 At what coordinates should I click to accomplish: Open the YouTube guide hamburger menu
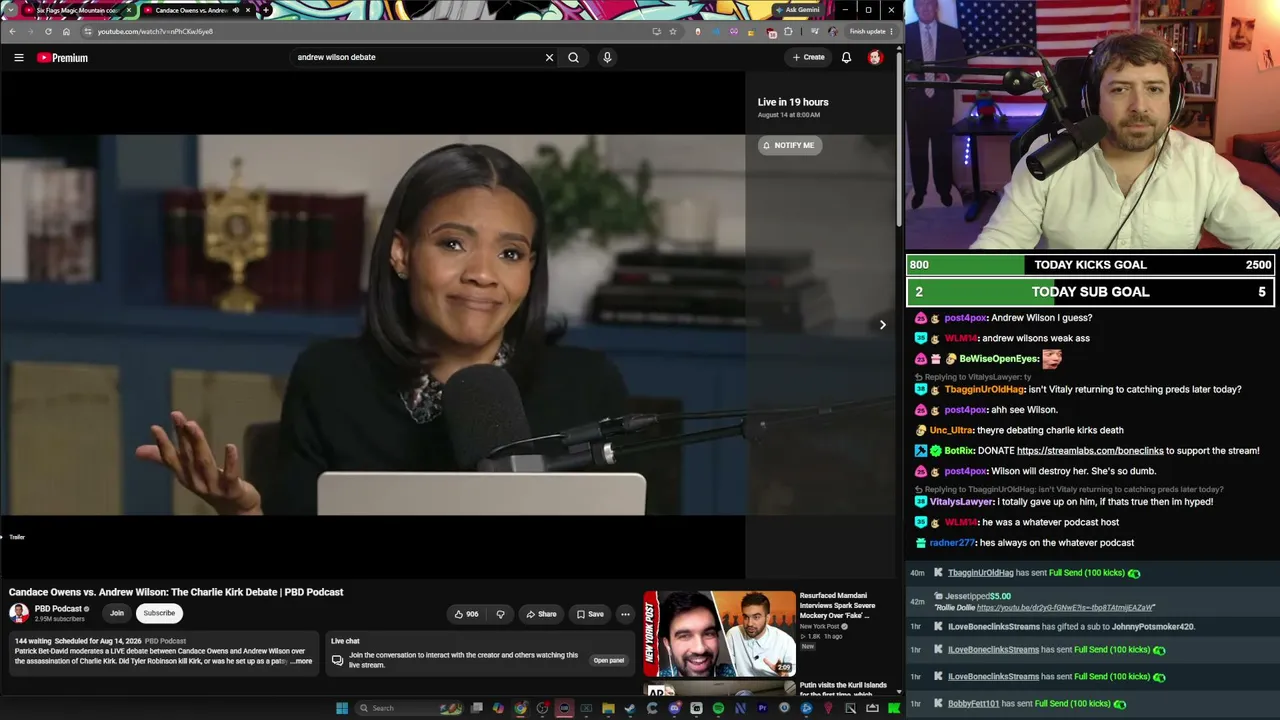[x=18, y=58]
